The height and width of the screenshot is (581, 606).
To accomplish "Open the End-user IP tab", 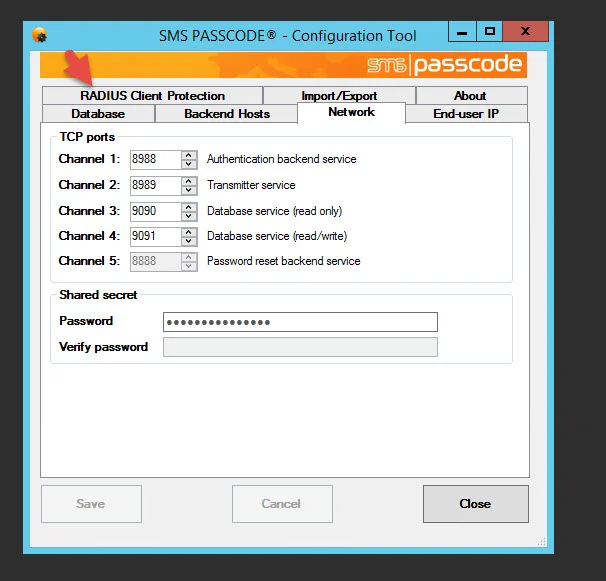I will point(466,114).
